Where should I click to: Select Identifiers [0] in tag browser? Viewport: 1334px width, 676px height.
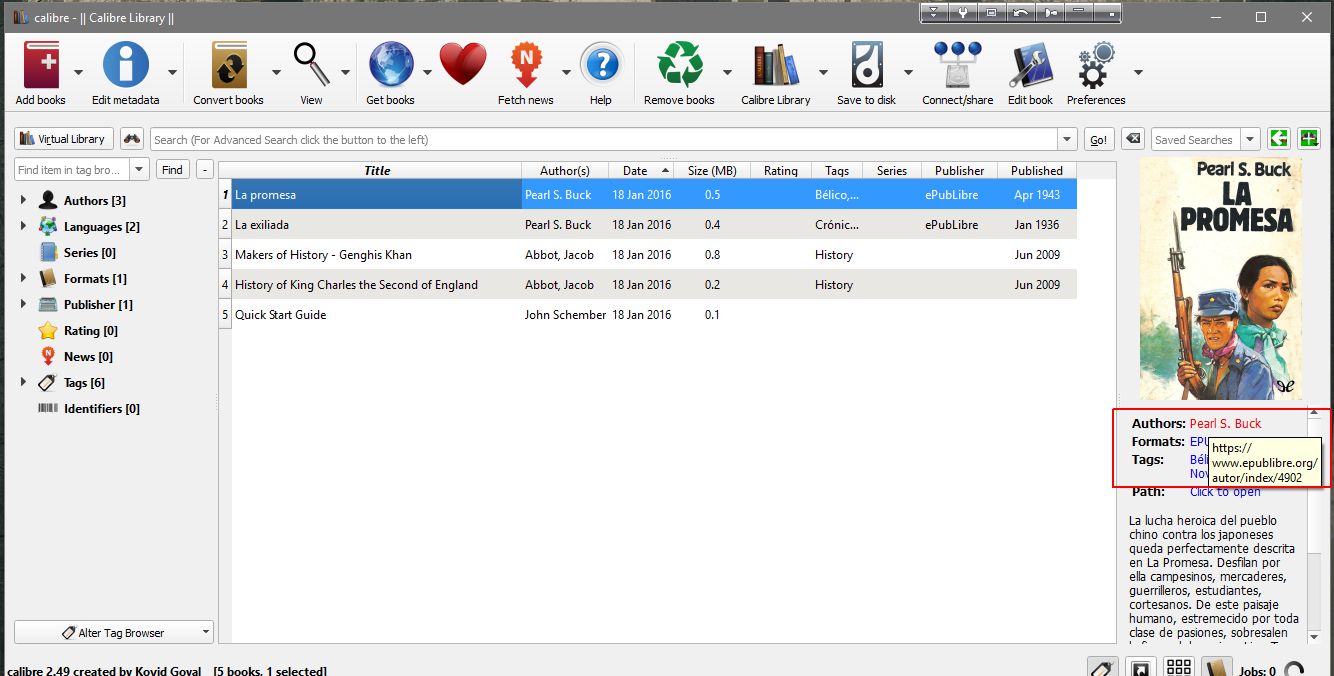point(101,408)
